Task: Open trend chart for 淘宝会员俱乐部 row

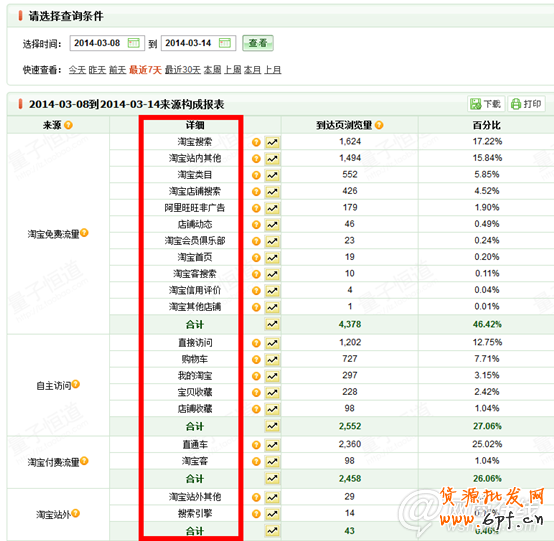Action: pyautogui.click(x=272, y=241)
